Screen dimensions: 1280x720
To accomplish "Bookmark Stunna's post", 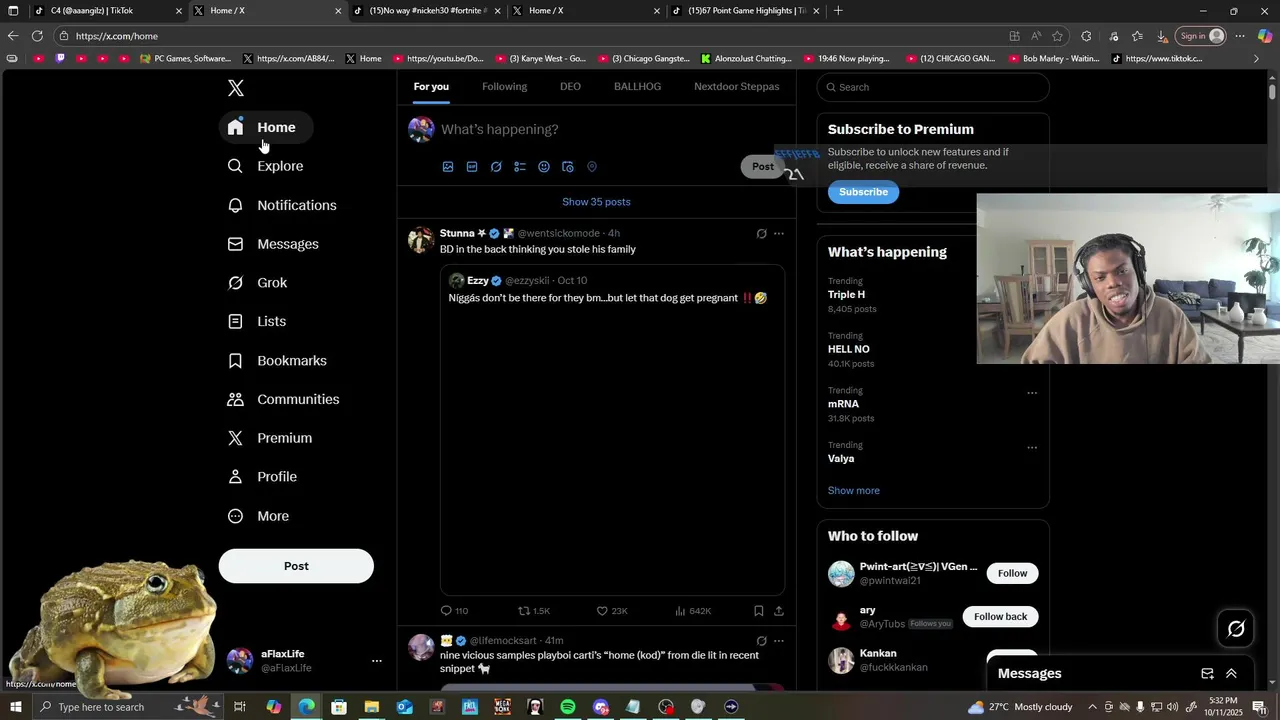I will click(x=759, y=611).
